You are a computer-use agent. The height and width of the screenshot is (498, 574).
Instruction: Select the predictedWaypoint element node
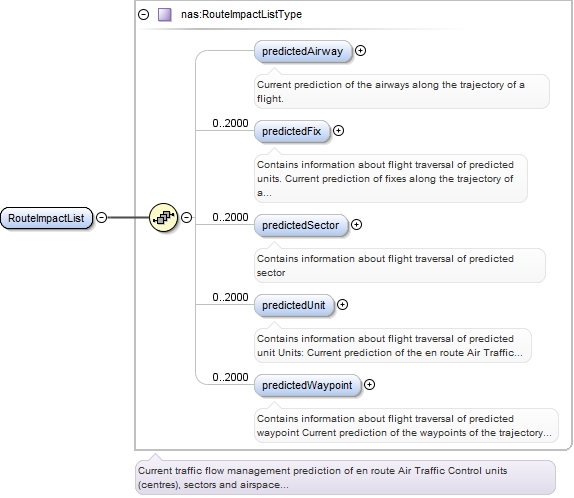[308, 385]
